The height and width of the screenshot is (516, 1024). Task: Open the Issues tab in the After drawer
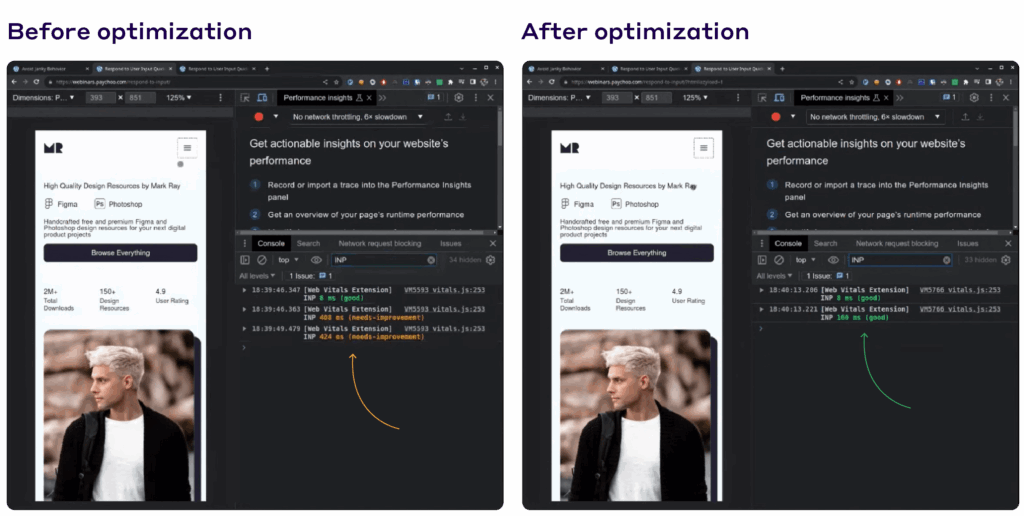[968, 244]
